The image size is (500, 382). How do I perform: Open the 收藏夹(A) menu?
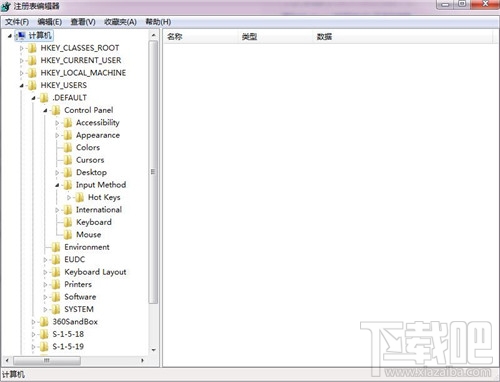(120, 22)
